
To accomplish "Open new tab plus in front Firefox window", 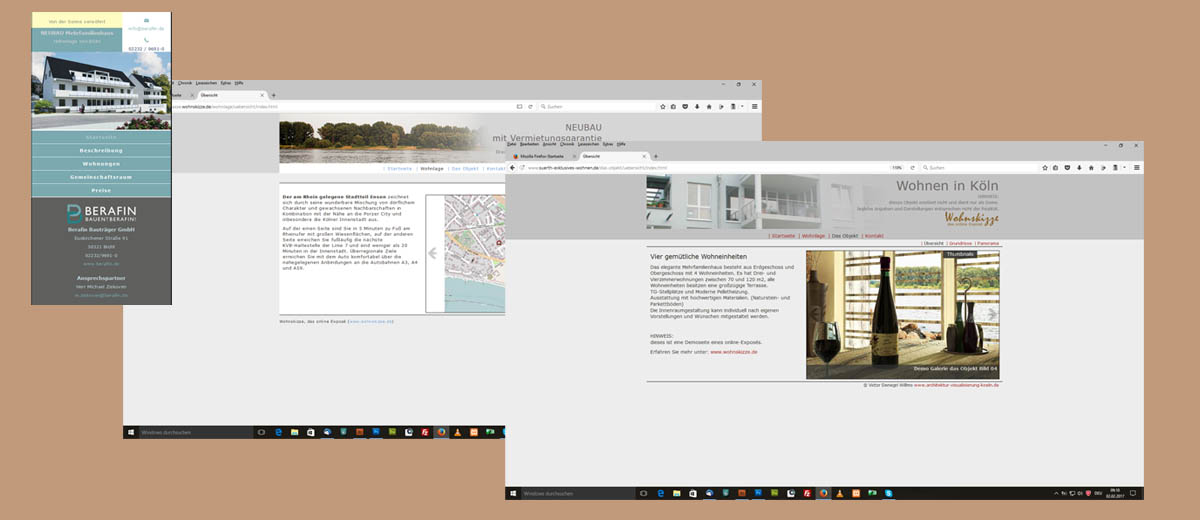I will (656, 156).
